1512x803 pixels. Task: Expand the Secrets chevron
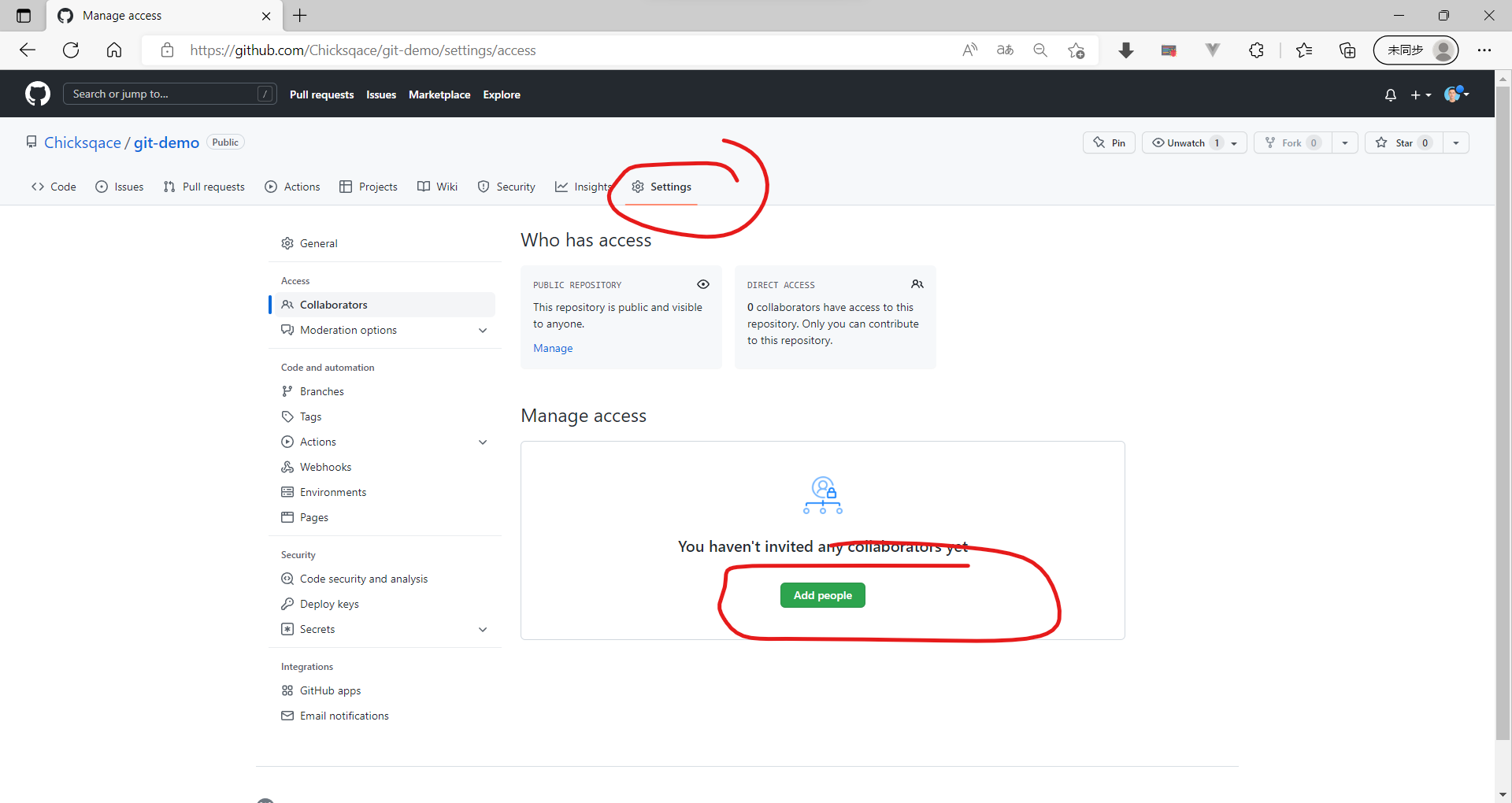[x=483, y=629]
